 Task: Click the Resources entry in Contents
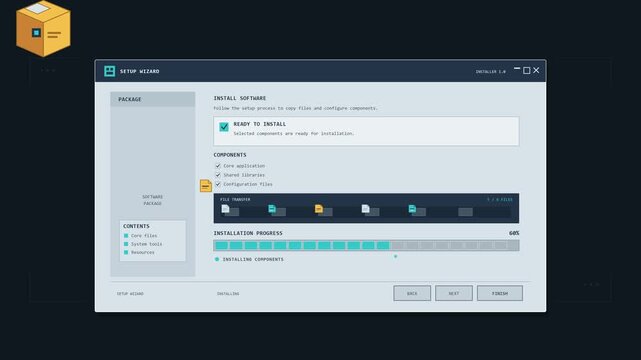pos(143,252)
